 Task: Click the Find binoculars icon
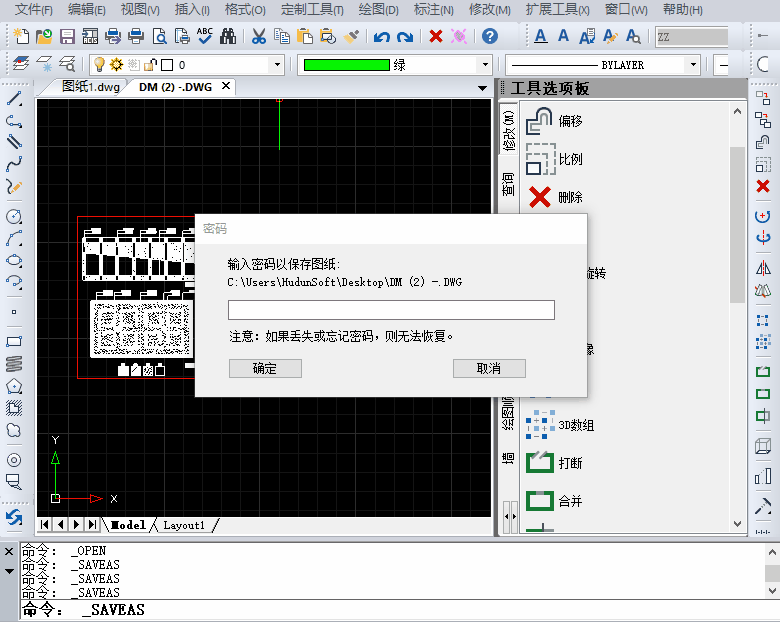point(228,36)
